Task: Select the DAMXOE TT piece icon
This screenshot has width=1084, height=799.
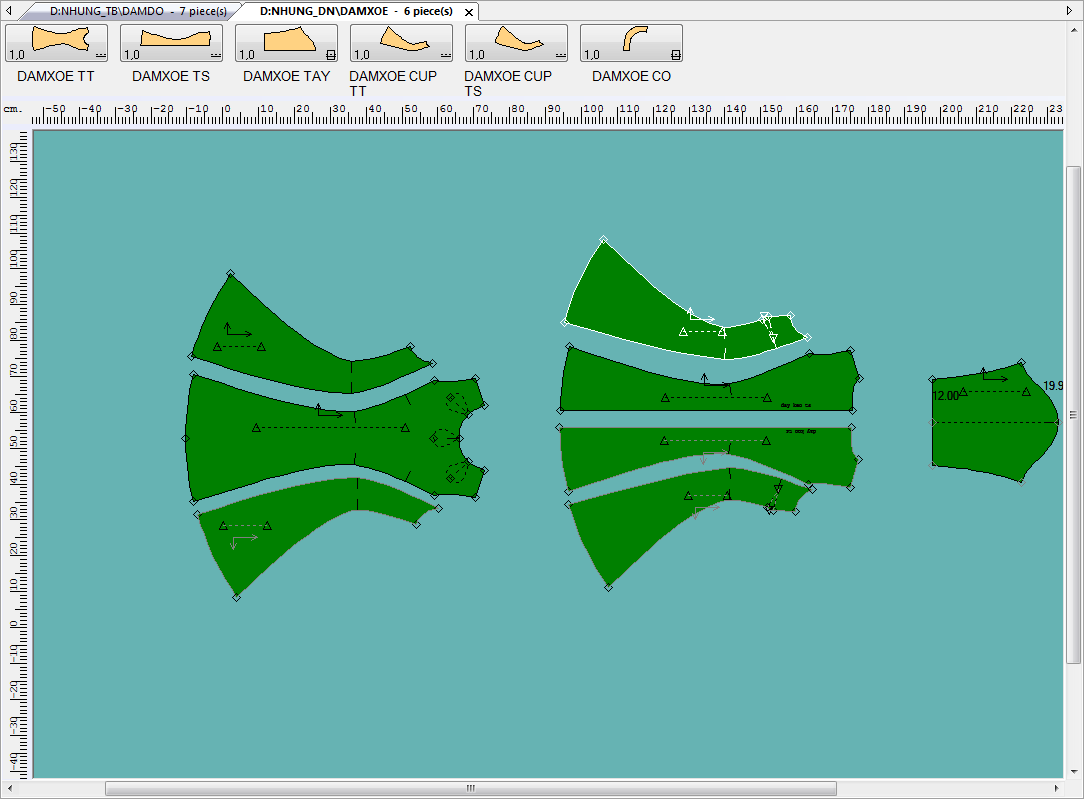Action: click(x=56, y=43)
